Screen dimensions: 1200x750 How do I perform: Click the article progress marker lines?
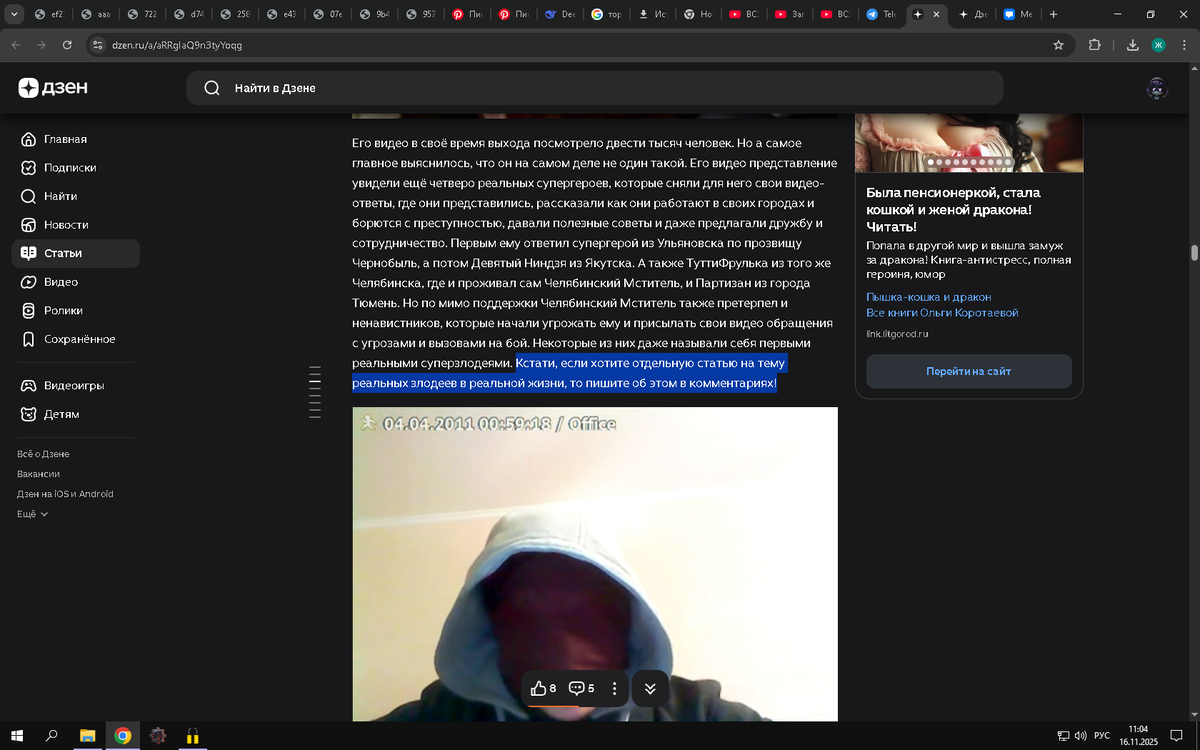(315, 391)
